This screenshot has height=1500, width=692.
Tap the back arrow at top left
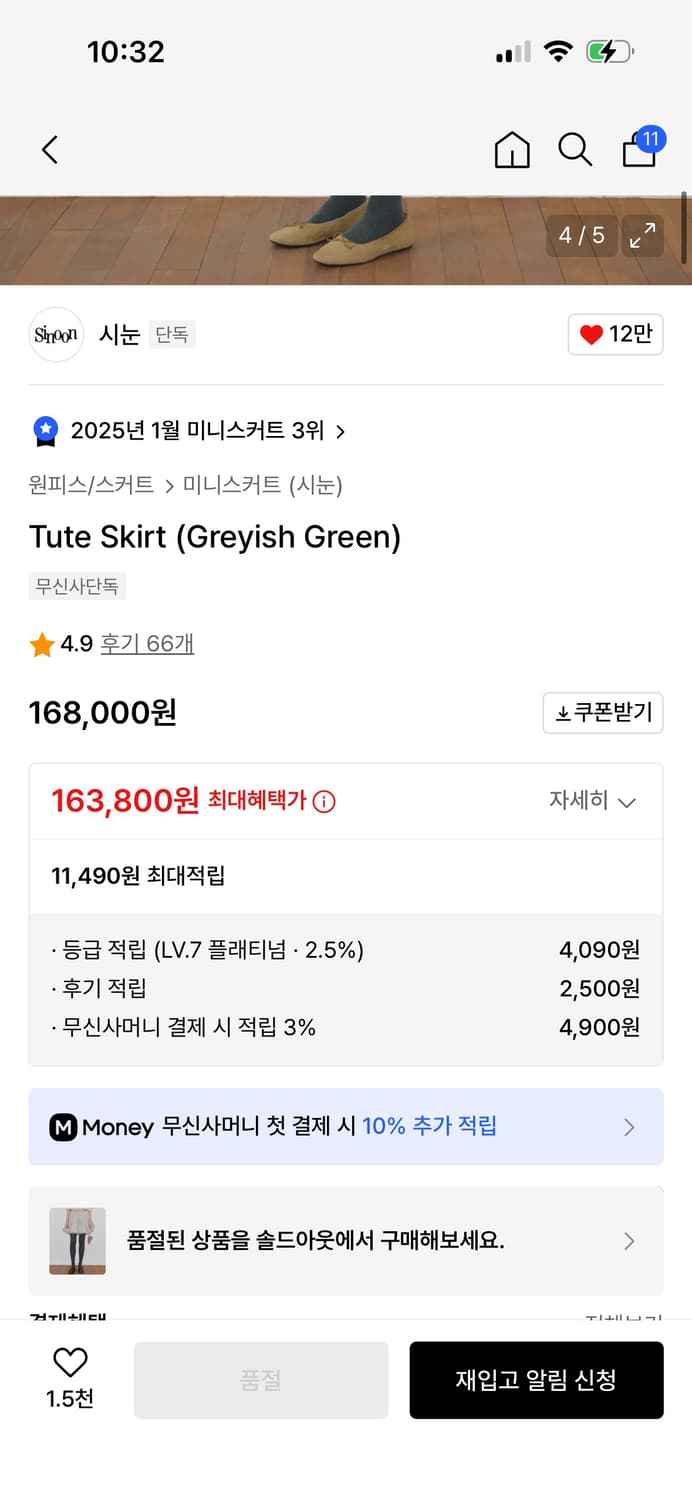point(50,149)
